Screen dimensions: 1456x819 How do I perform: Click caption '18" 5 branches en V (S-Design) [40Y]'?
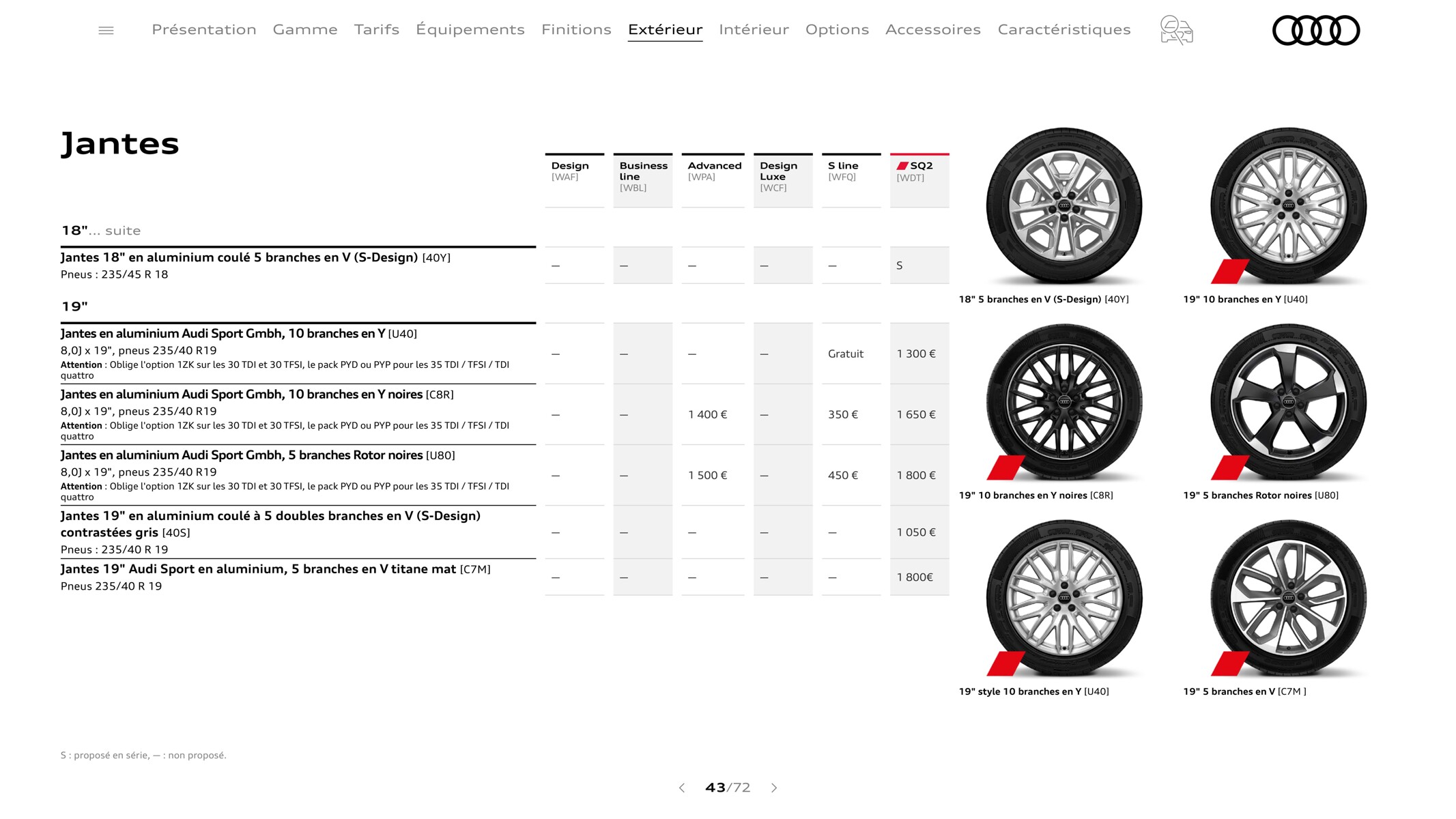(x=1044, y=300)
